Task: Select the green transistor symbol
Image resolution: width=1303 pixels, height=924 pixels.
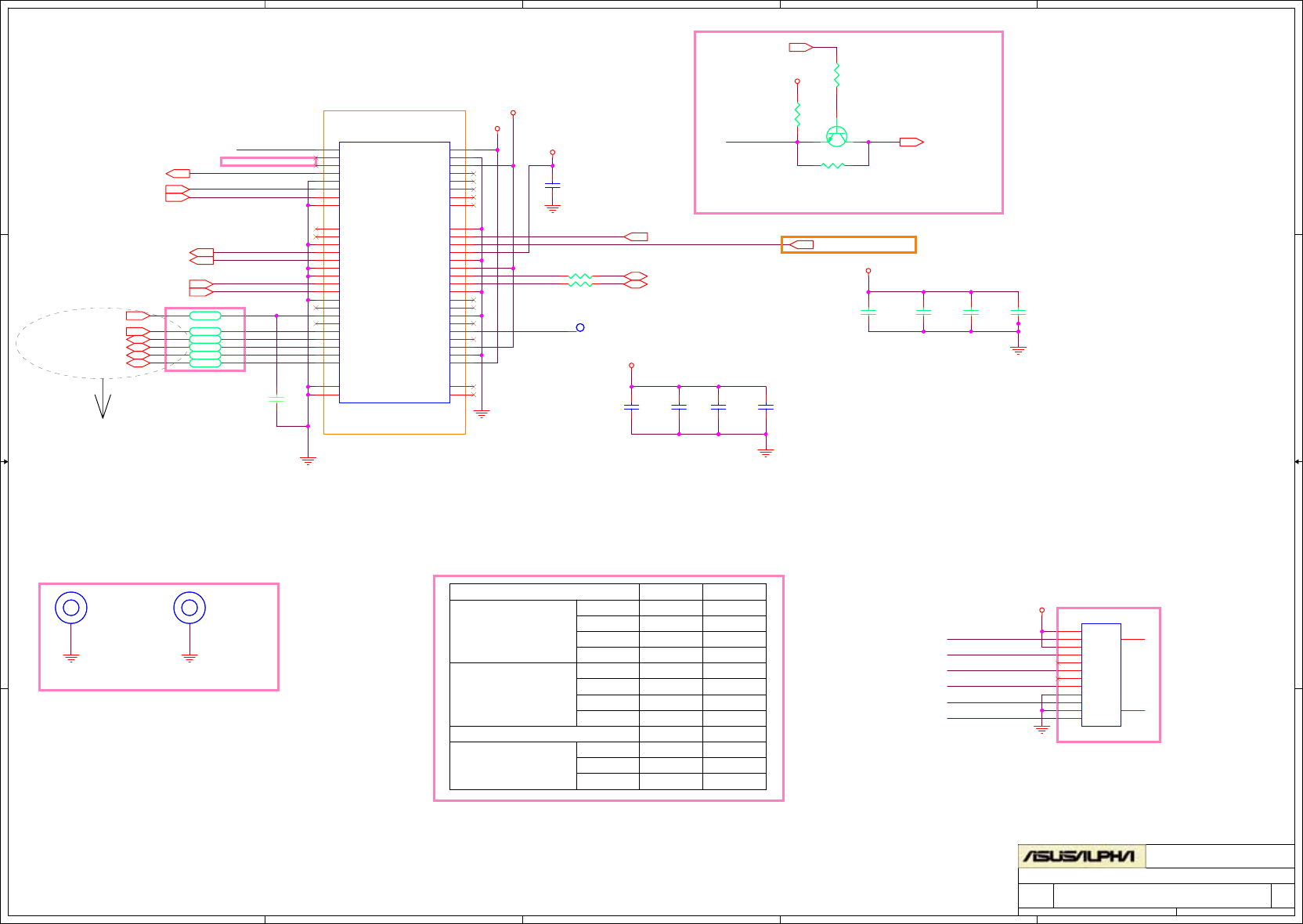Action: [836, 136]
